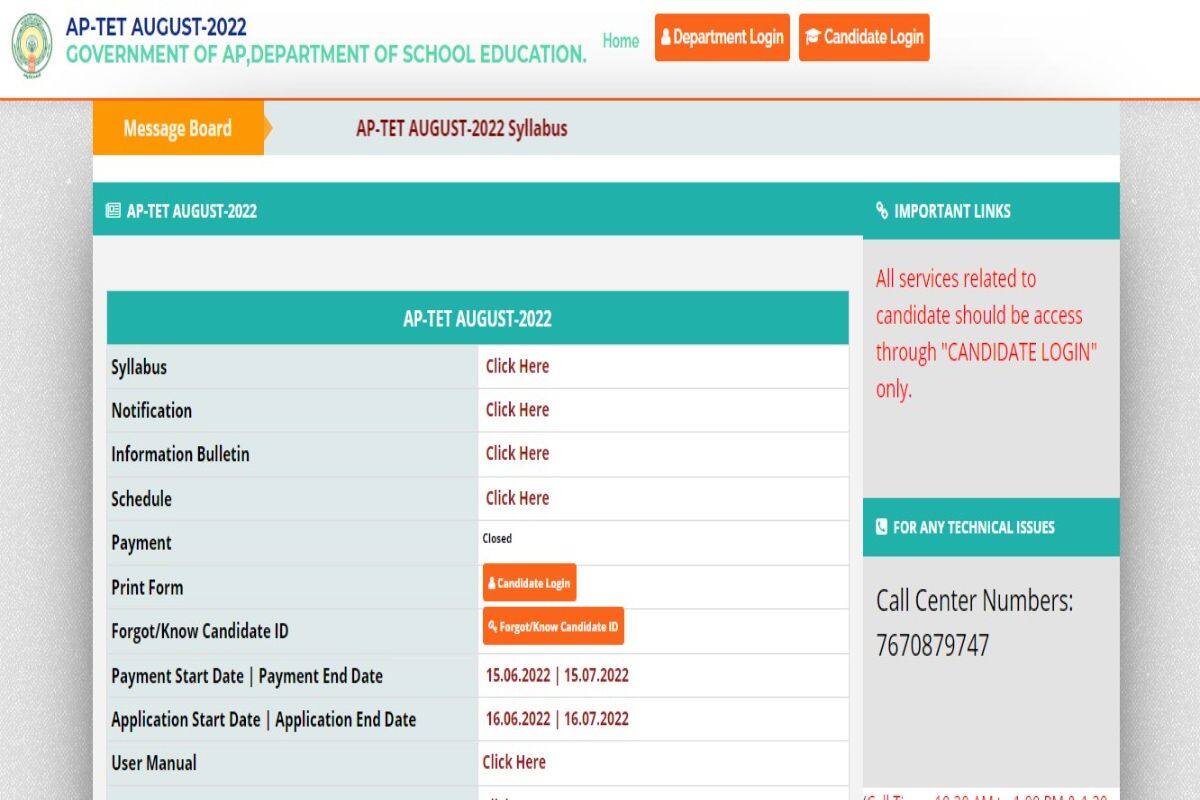
Task: Open the Information Bulletin Click Here link
Action: (x=517, y=453)
